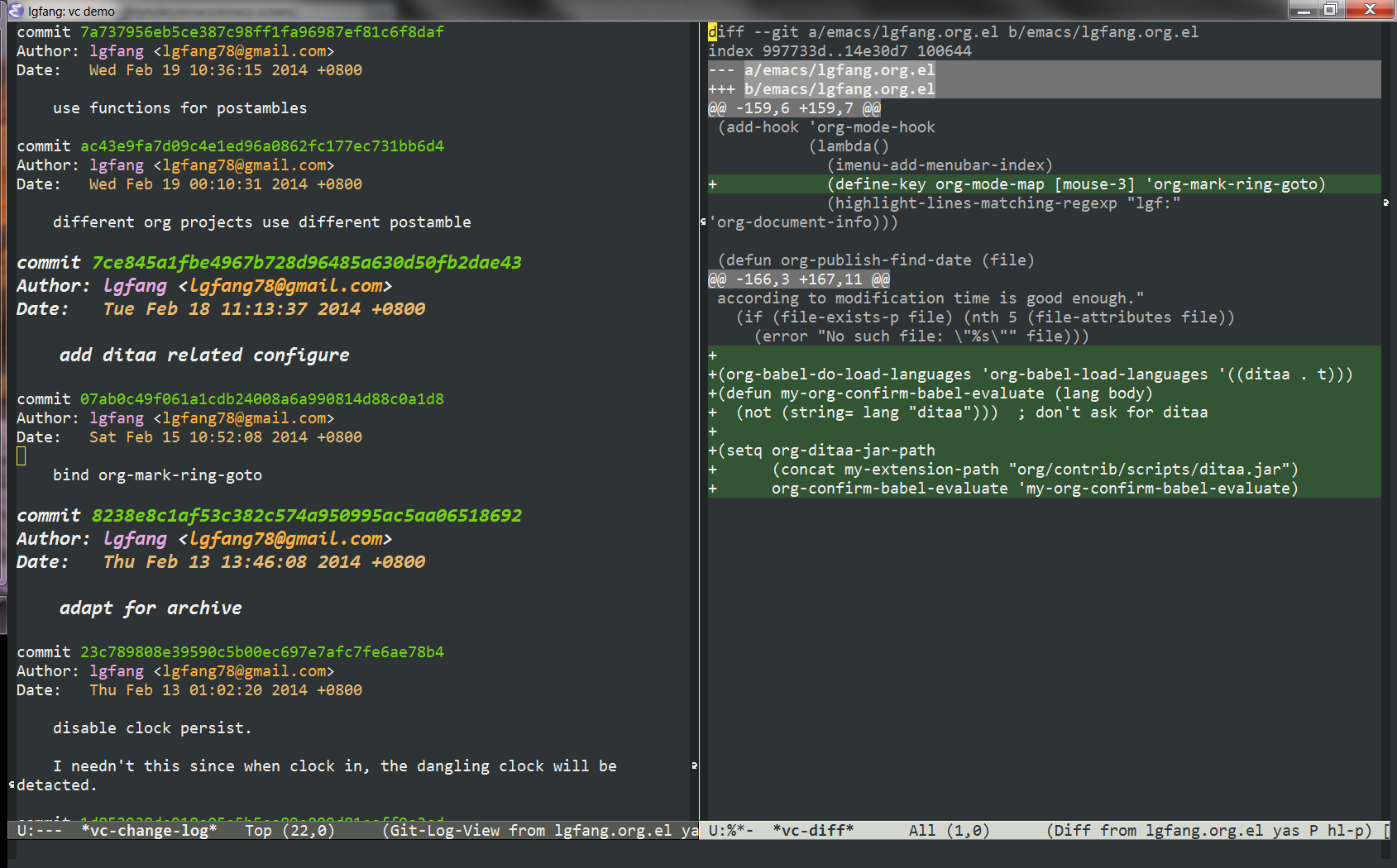Click hunk header "@@ -159,6 +159,7 @@"
The width and height of the screenshot is (1397, 868).
click(794, 108)
